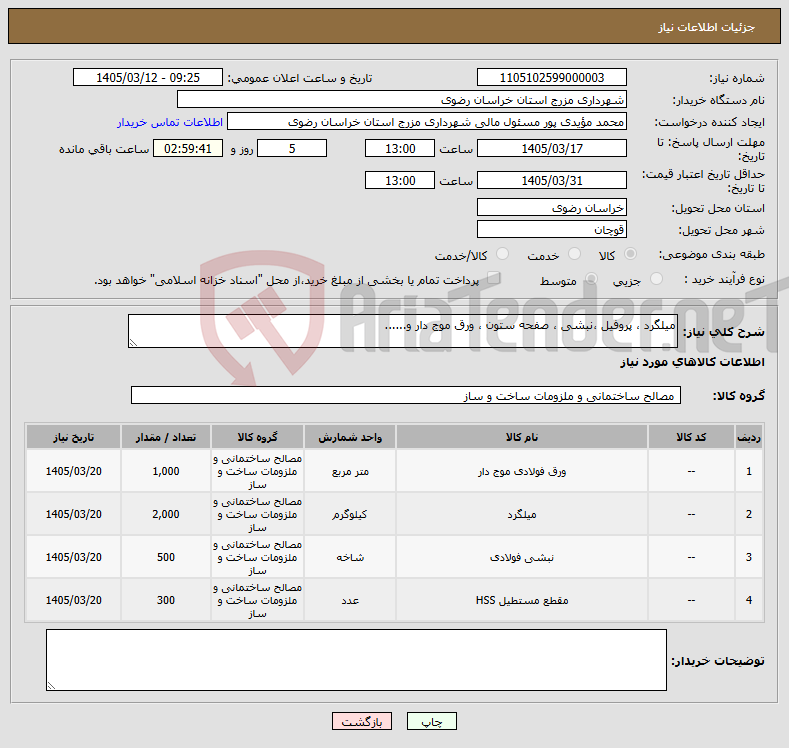
Task: Click the شاخه unit cell
Action: [x=350, y=557]
